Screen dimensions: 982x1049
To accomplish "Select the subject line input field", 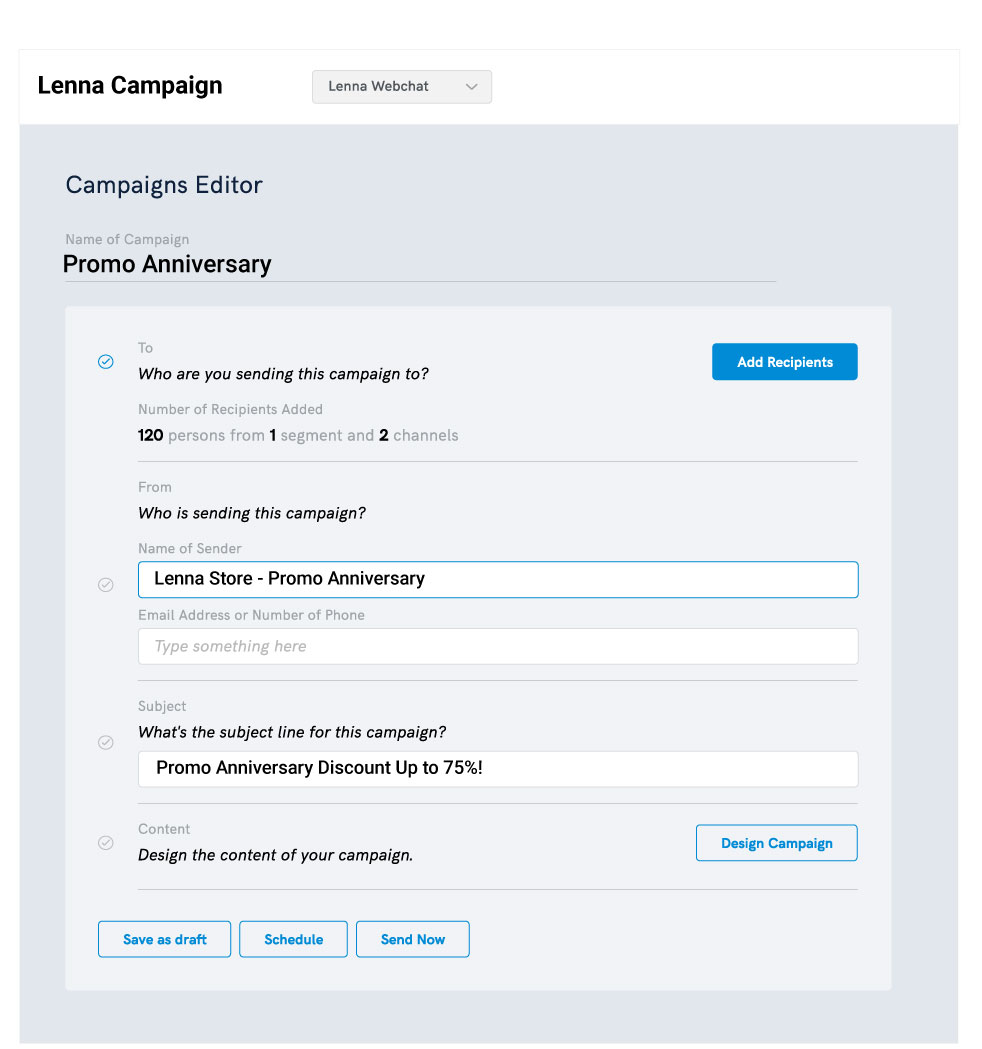I will coord(497,769).
